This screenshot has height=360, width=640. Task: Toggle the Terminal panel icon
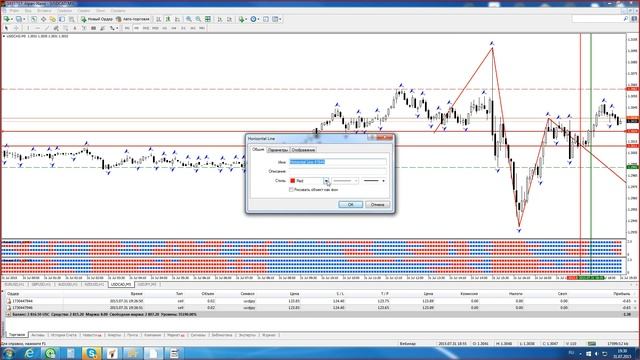pos(62,19)
